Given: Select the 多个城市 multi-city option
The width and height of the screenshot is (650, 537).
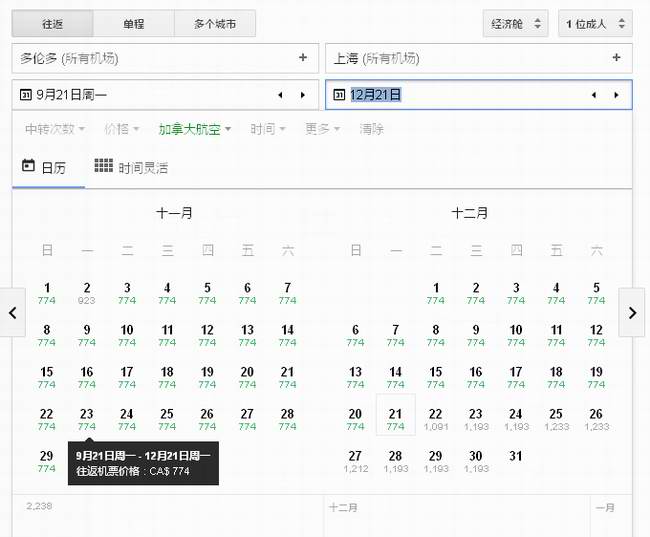Looking at the screenshot, I should point(214,23).
